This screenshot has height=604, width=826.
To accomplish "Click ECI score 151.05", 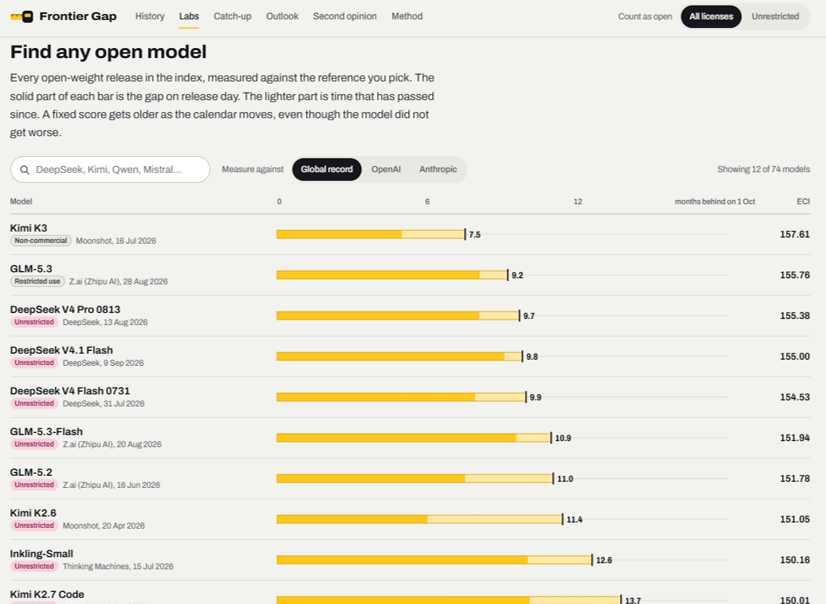I will tap(794, 519).
